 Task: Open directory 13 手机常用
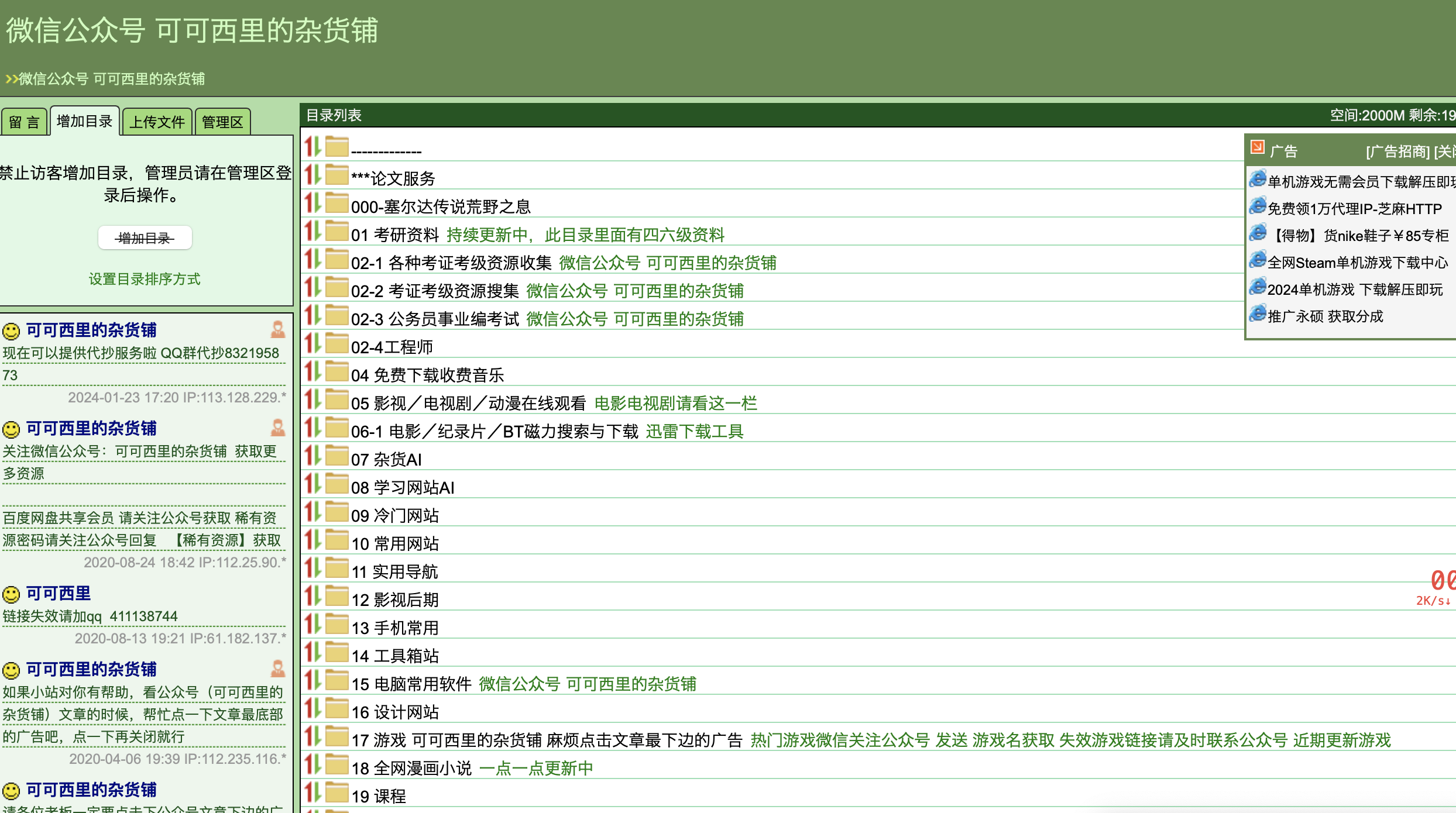(x=395, y=628)
